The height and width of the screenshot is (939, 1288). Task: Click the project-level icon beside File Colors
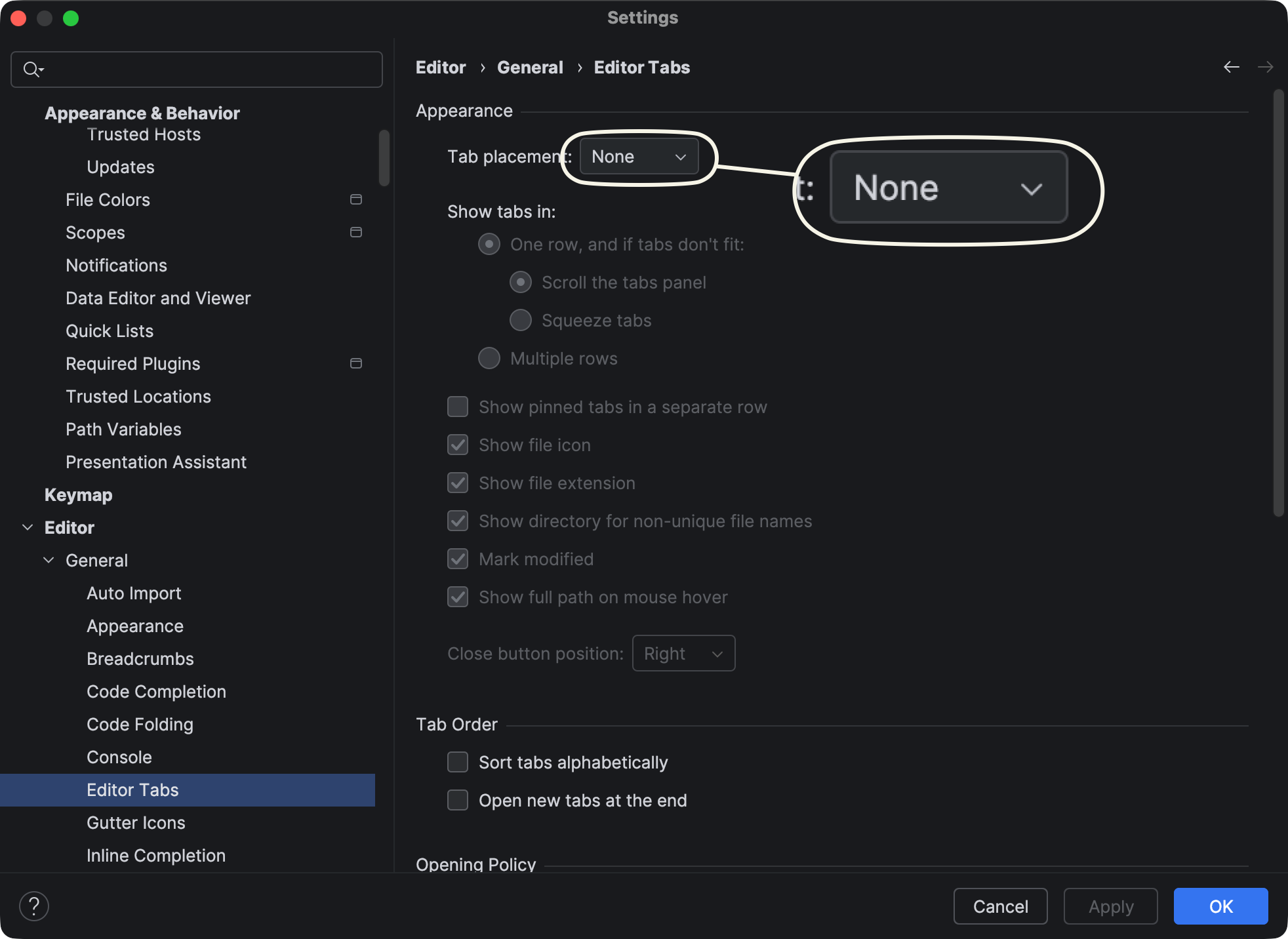click(356, 199)
